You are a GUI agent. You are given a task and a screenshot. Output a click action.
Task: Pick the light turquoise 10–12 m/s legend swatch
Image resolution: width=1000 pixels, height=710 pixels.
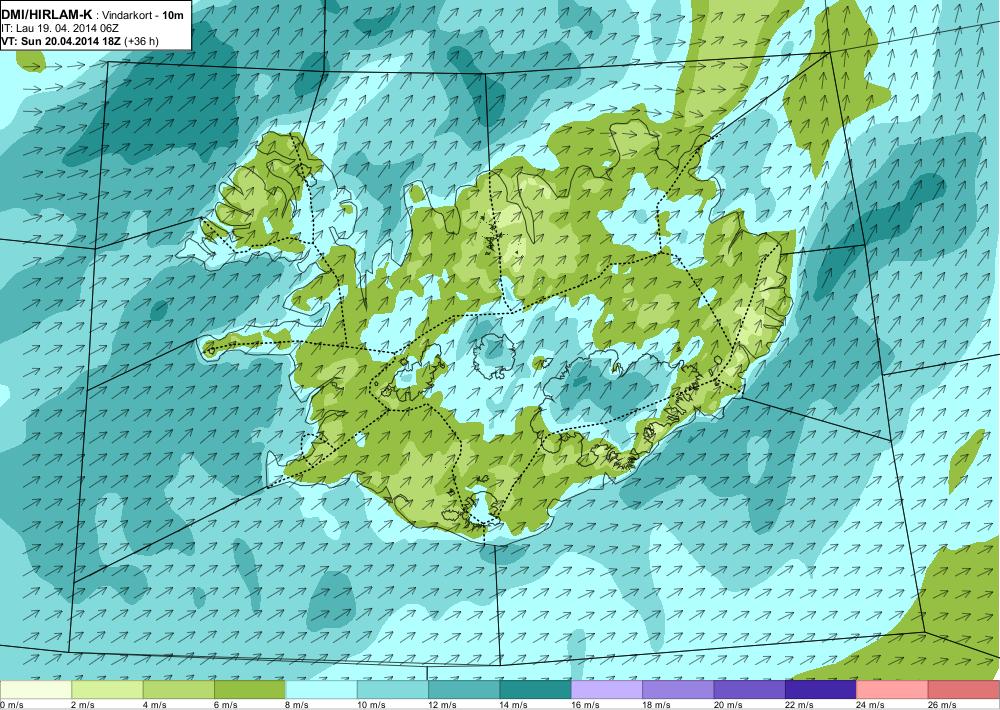point(393,690)
